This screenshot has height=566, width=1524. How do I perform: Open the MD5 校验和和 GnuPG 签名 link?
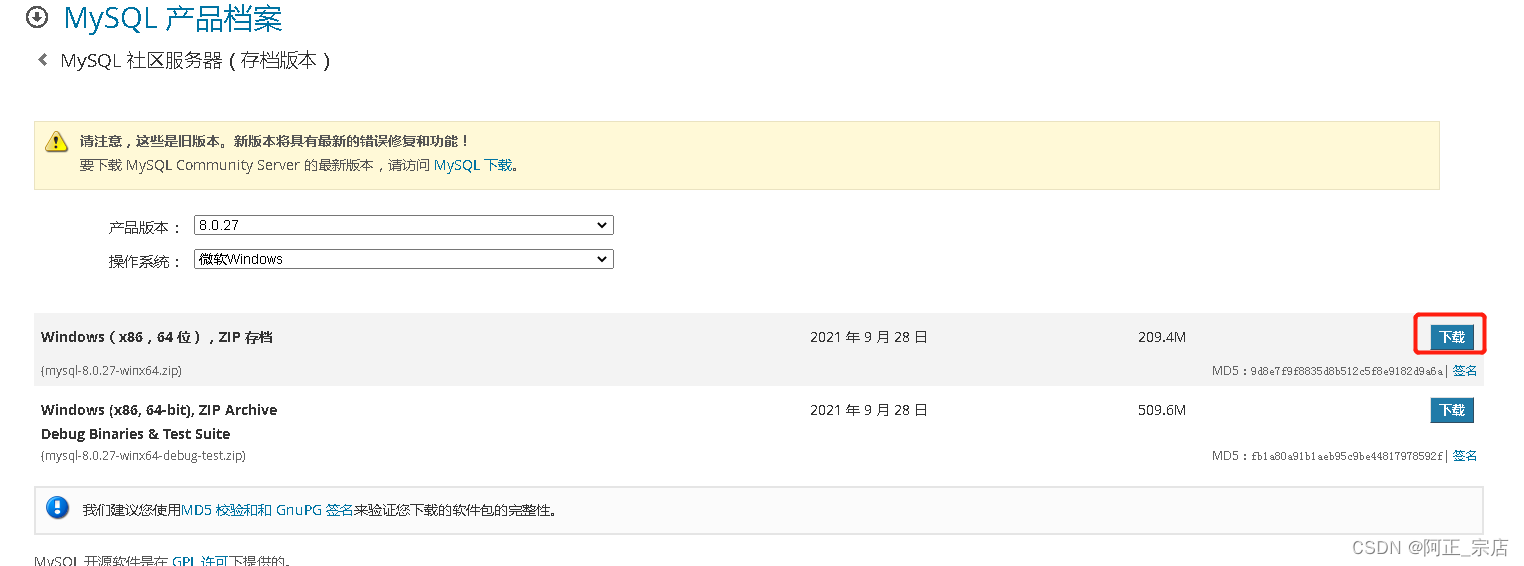coord(267,510)
